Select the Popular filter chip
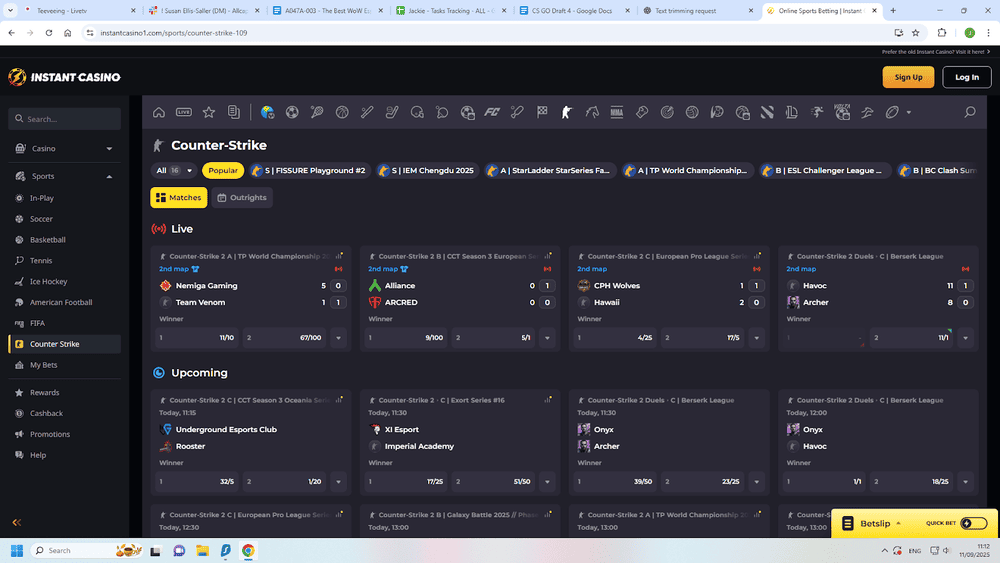This screenshot has height=563, width=1000. click(223, 170)
